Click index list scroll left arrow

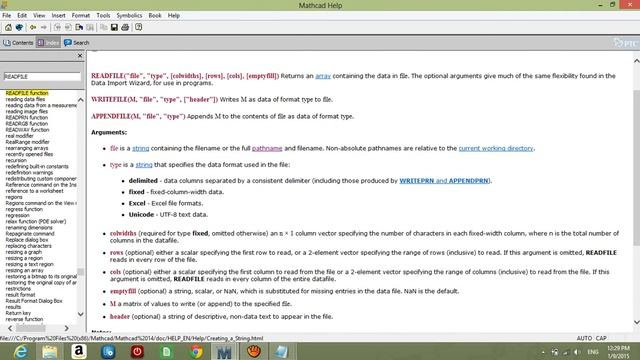tap(10, 328)
